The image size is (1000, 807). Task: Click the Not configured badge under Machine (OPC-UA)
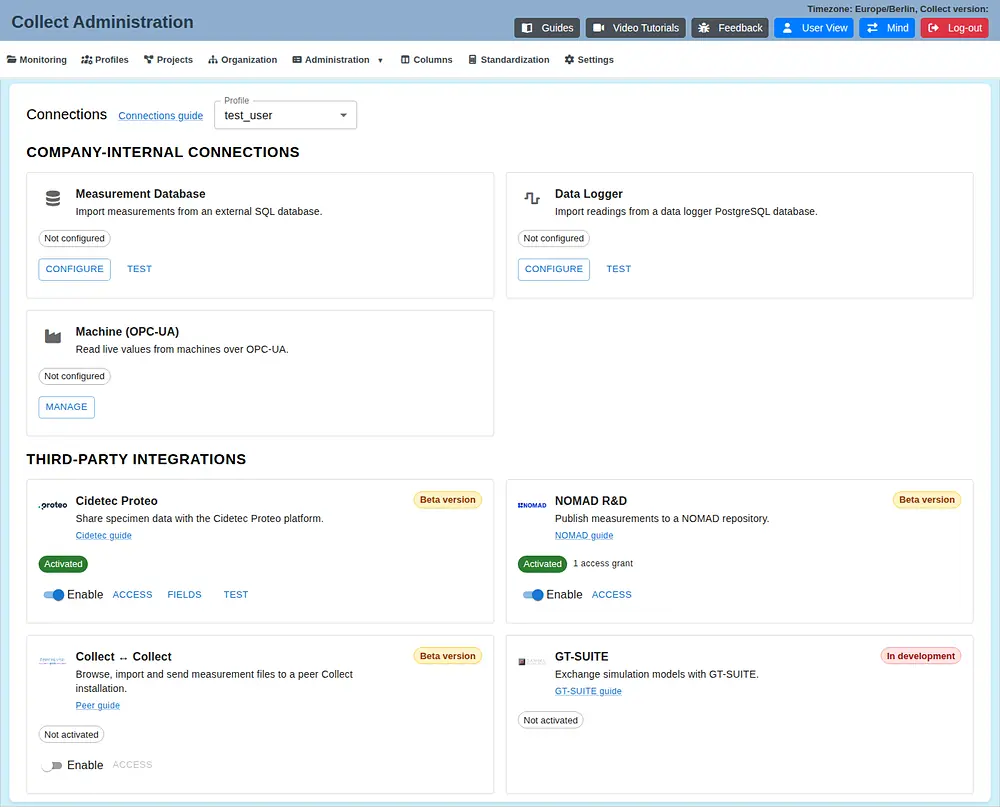75,376
